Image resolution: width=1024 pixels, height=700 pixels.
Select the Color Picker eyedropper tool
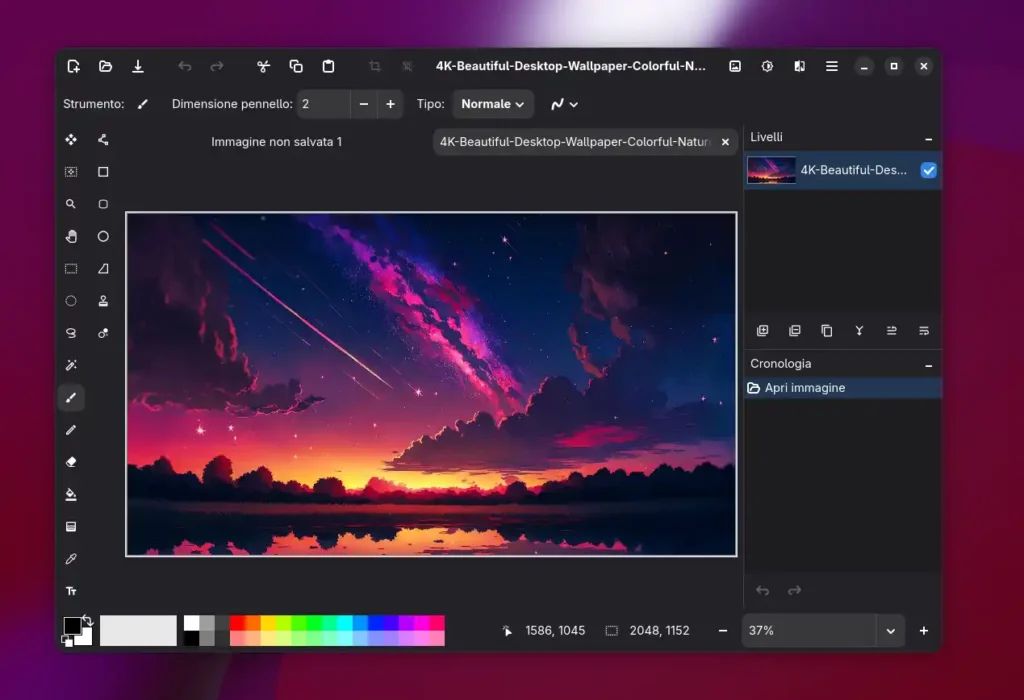coord(71,559)
